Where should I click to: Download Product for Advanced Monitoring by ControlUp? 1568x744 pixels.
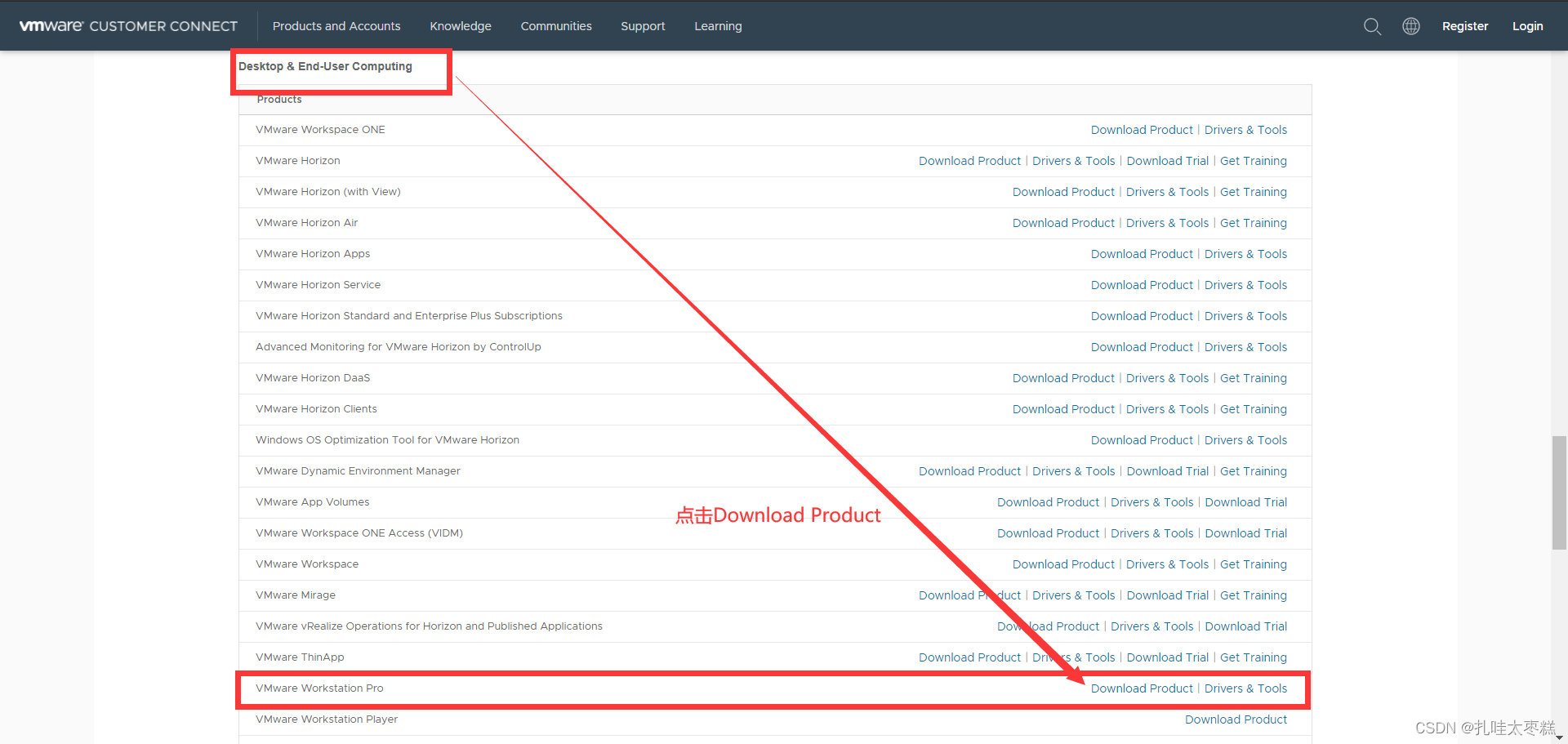1142,347
